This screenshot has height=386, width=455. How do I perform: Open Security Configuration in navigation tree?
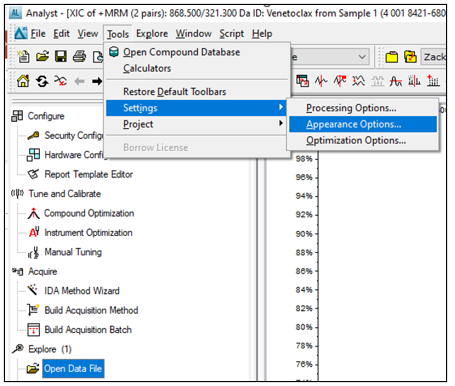pyautogui.click(x=74, y=135)
